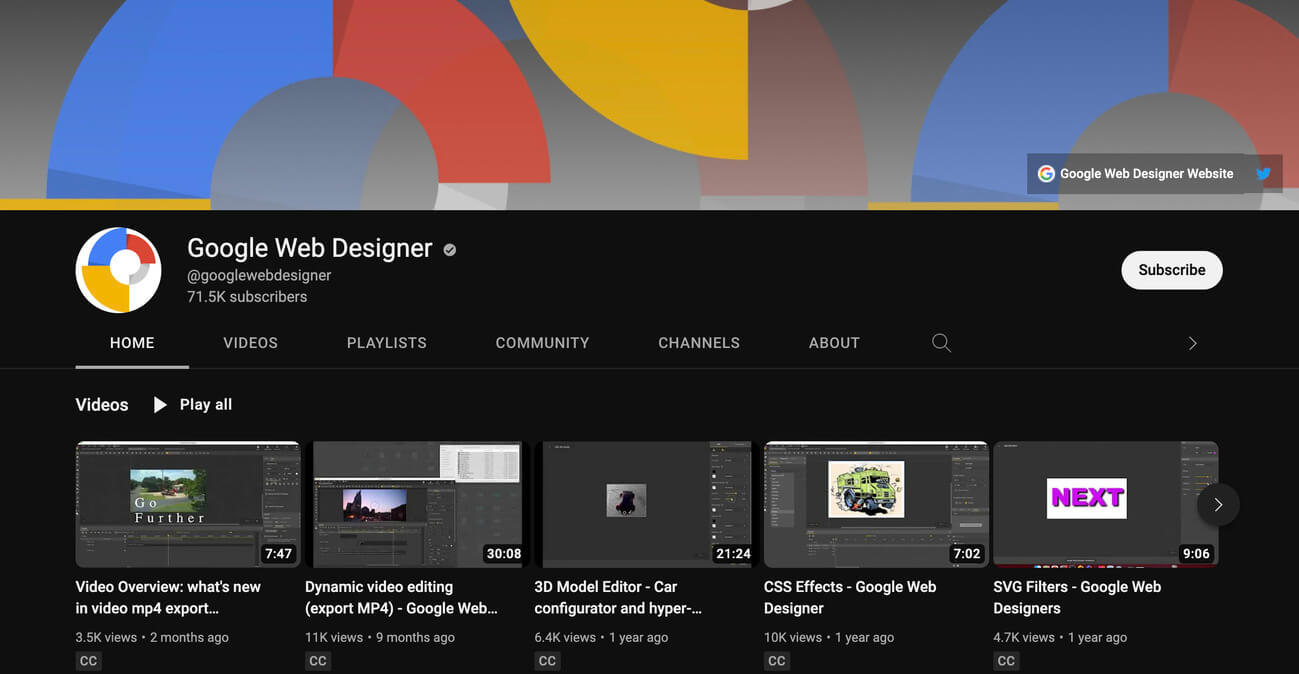Viewport: 1299px width, 674px height.
Task: Open the Twitter link icon in banner
Action: coord(1264,174)
